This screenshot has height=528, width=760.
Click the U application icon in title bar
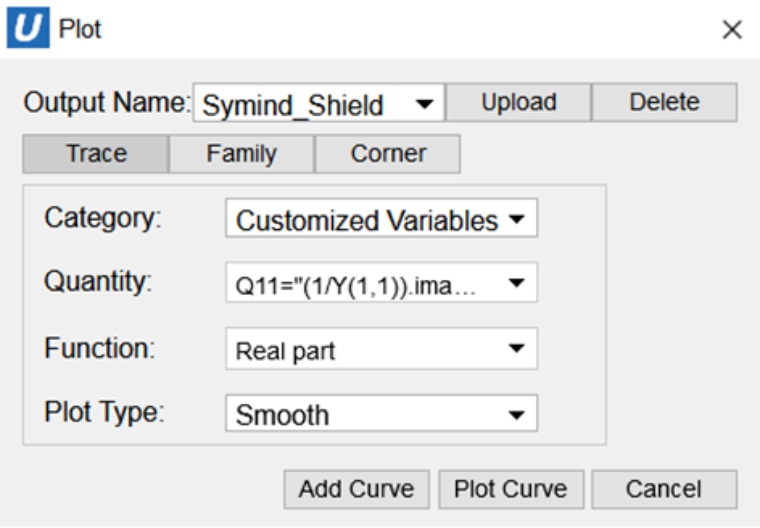coord(26,28)
